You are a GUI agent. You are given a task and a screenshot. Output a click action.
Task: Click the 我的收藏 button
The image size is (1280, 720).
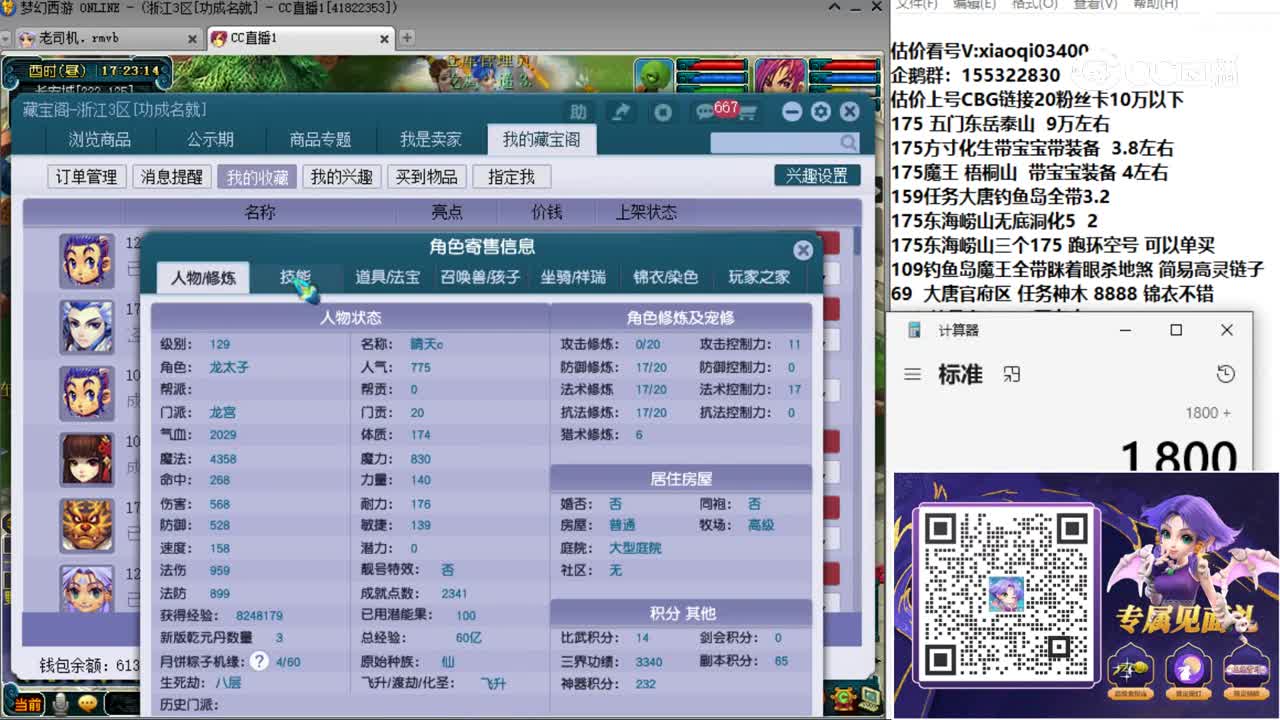coord(257,177)
